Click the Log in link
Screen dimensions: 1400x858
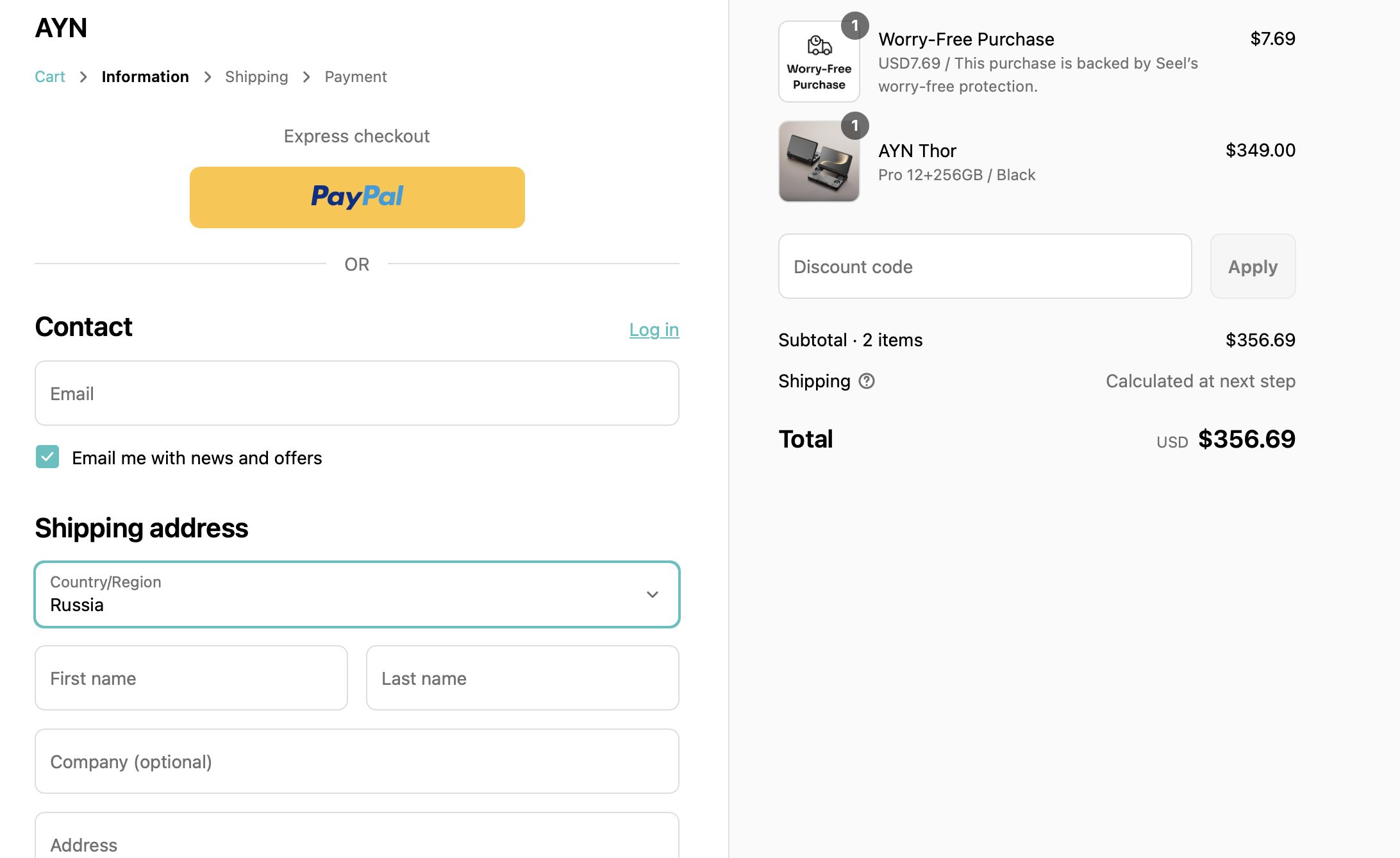(653, 330)
